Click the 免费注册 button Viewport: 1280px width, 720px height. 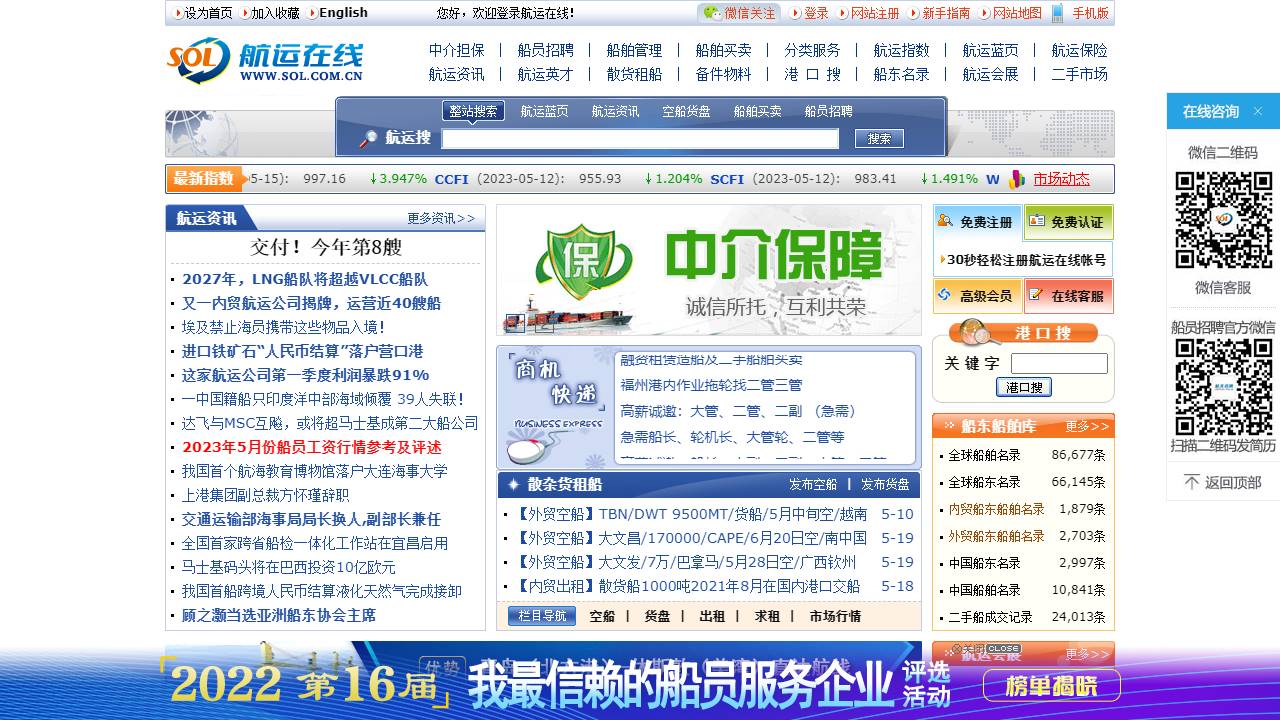[x=977, y=222]
